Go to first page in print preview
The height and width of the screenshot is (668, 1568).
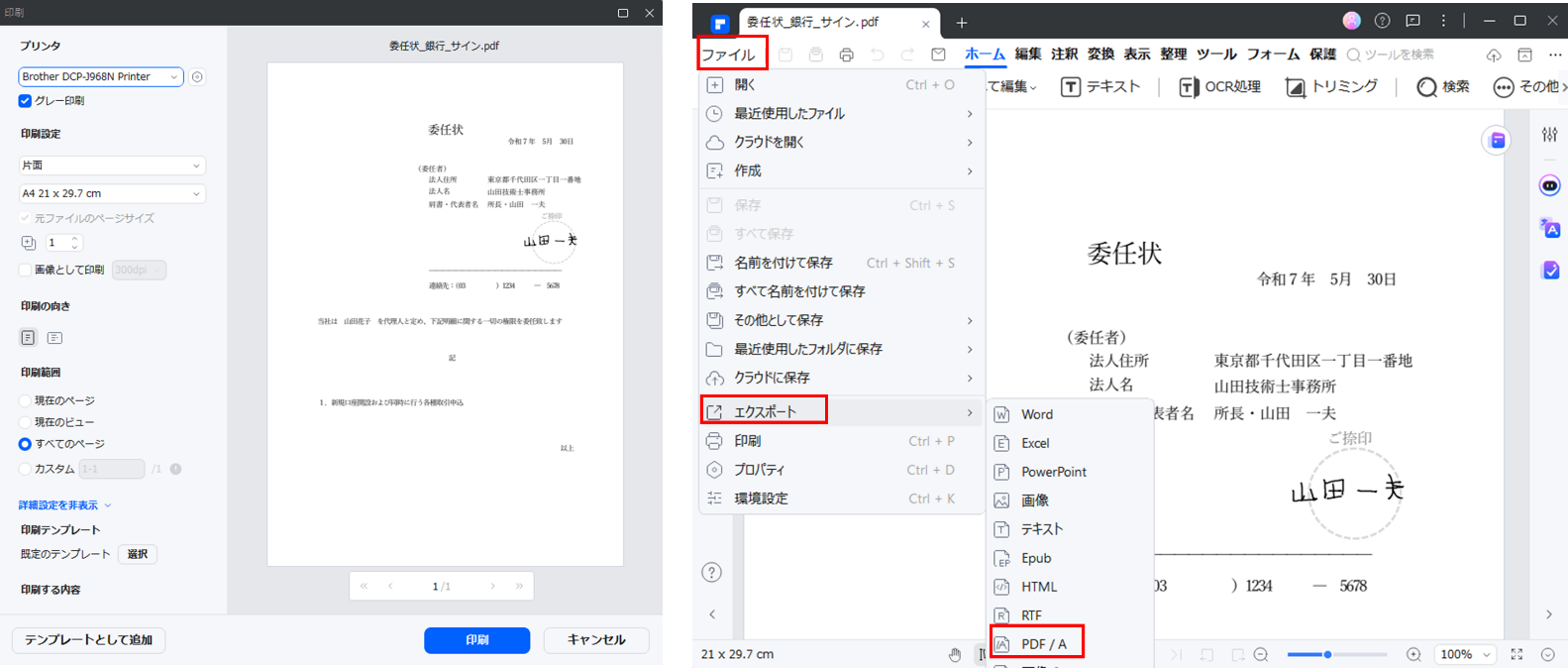pos(365,587)
